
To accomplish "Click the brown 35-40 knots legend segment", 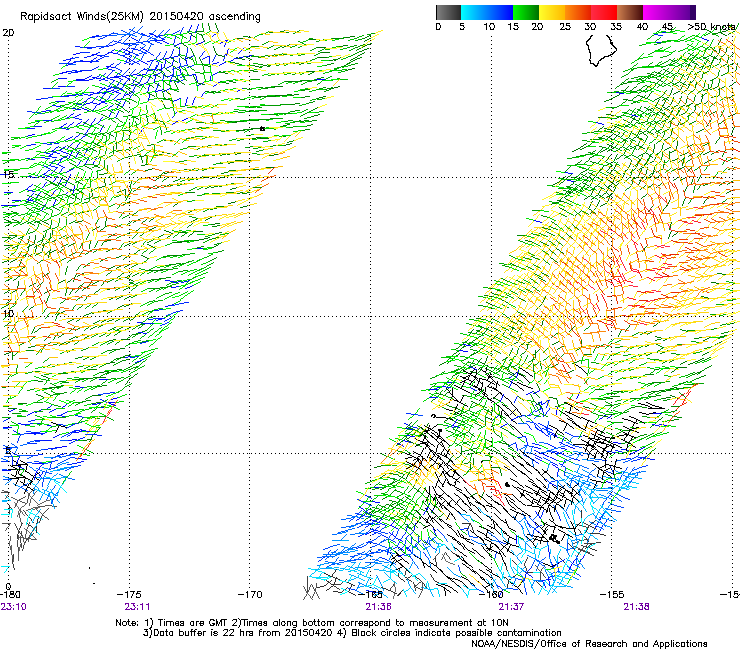I will (630, 12).
